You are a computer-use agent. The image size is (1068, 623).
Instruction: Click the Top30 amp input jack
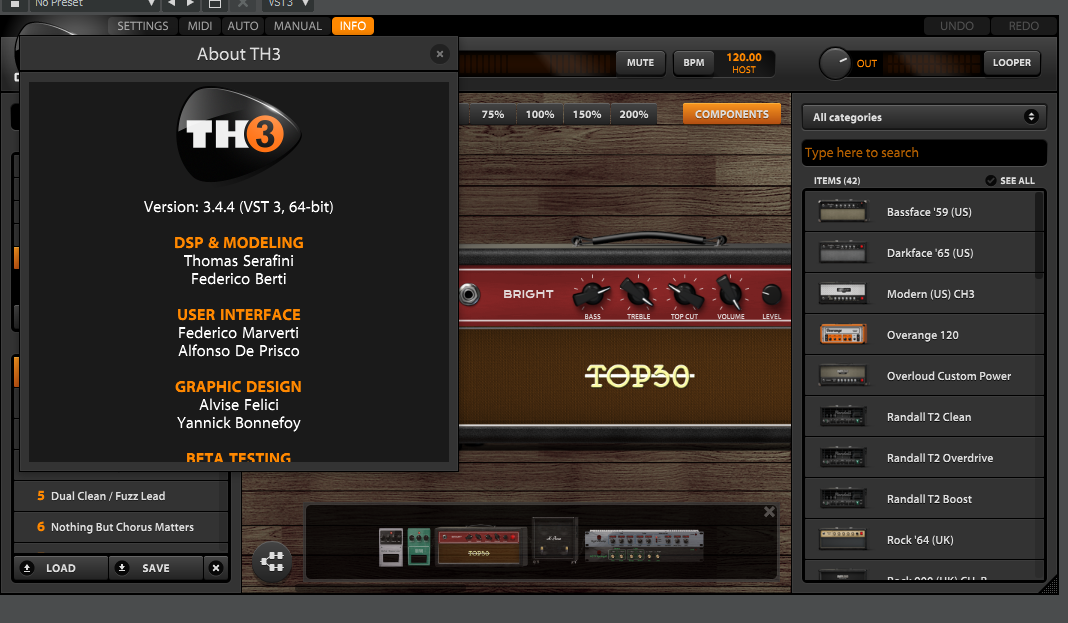point(469,295)
